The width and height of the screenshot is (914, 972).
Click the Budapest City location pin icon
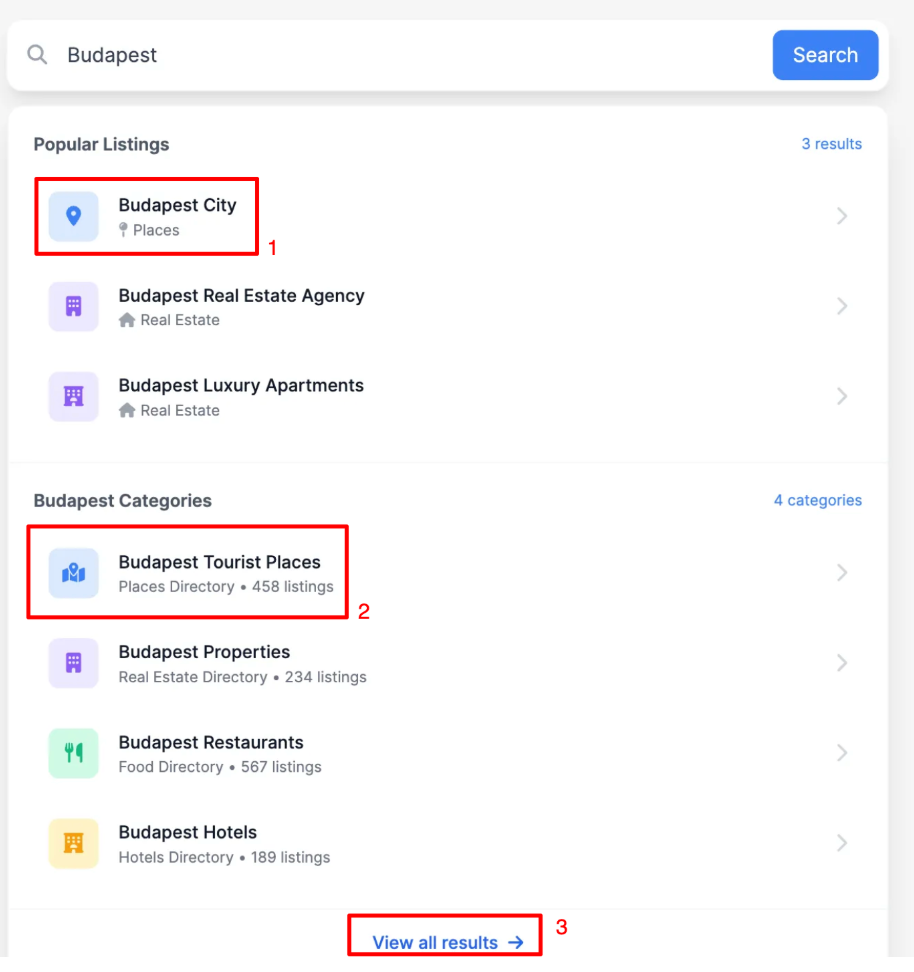pyautogui.click(x=73, y=216)
